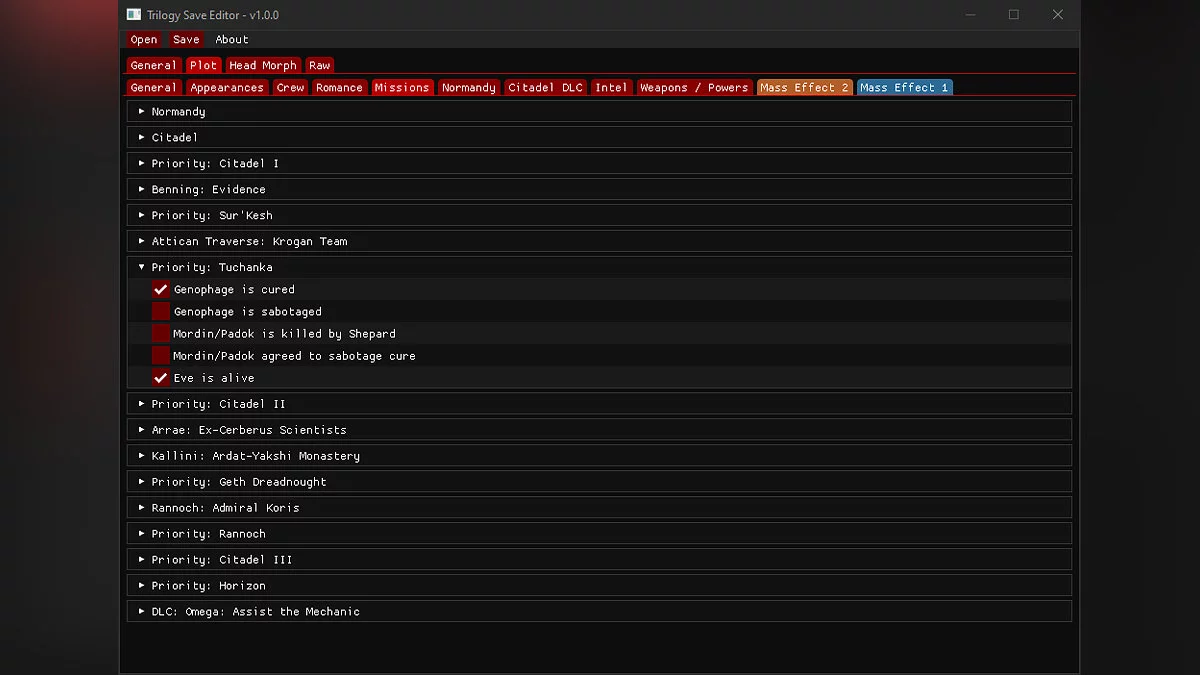Expand Priority: Citadel I section

coord(599,163)
